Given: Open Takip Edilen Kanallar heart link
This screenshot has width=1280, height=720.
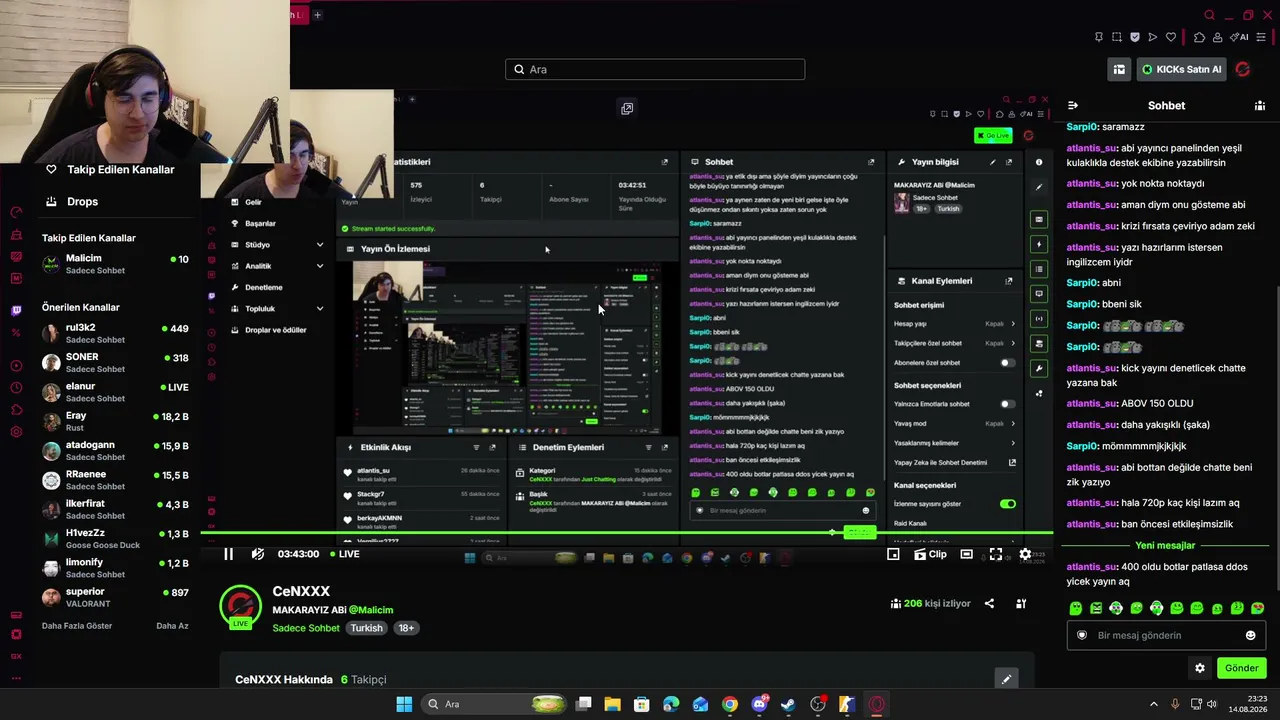Looking at the screenshot, I should click(111, 169).
